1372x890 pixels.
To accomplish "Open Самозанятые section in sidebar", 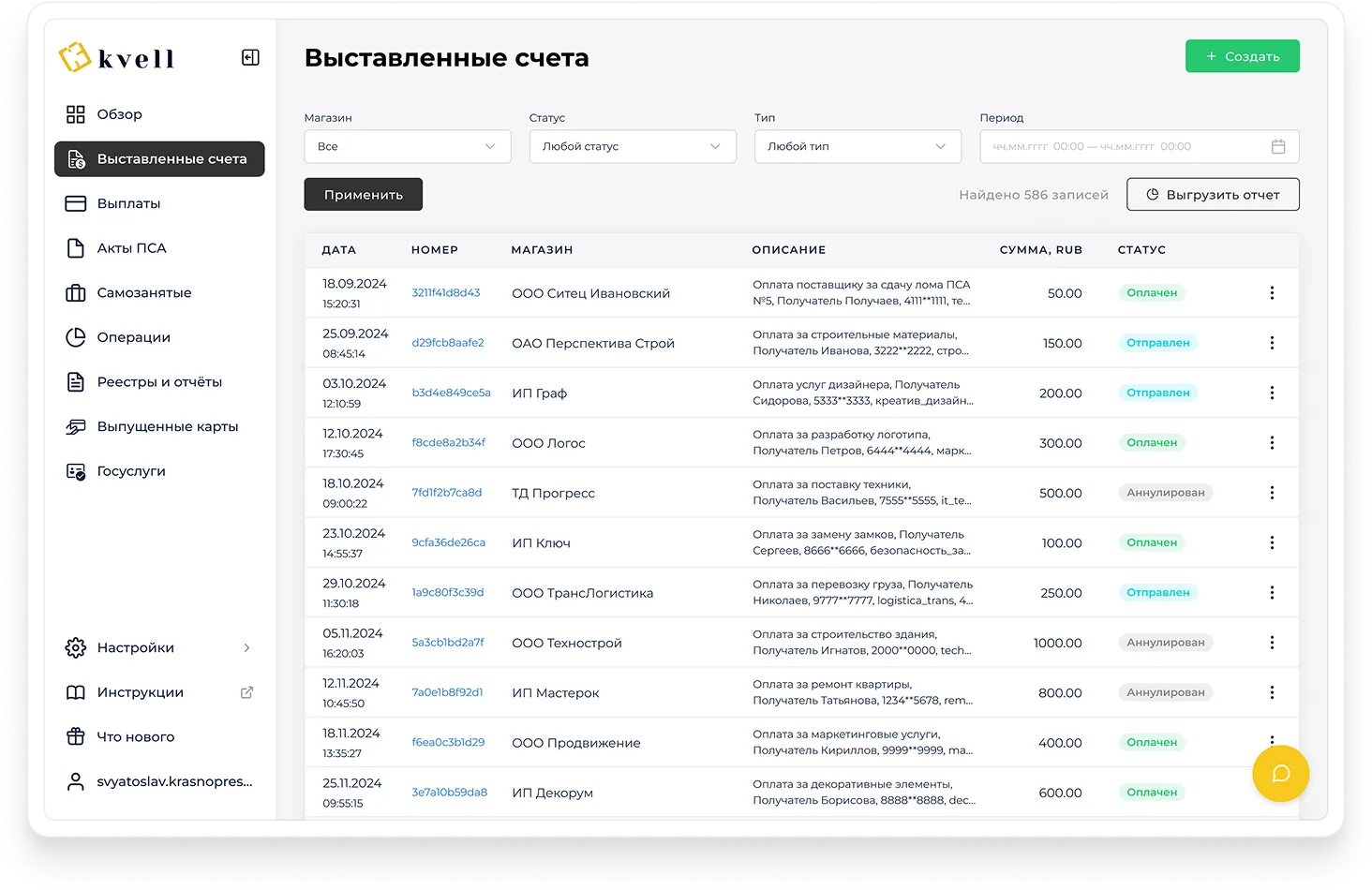I will (x=143, y=292).
